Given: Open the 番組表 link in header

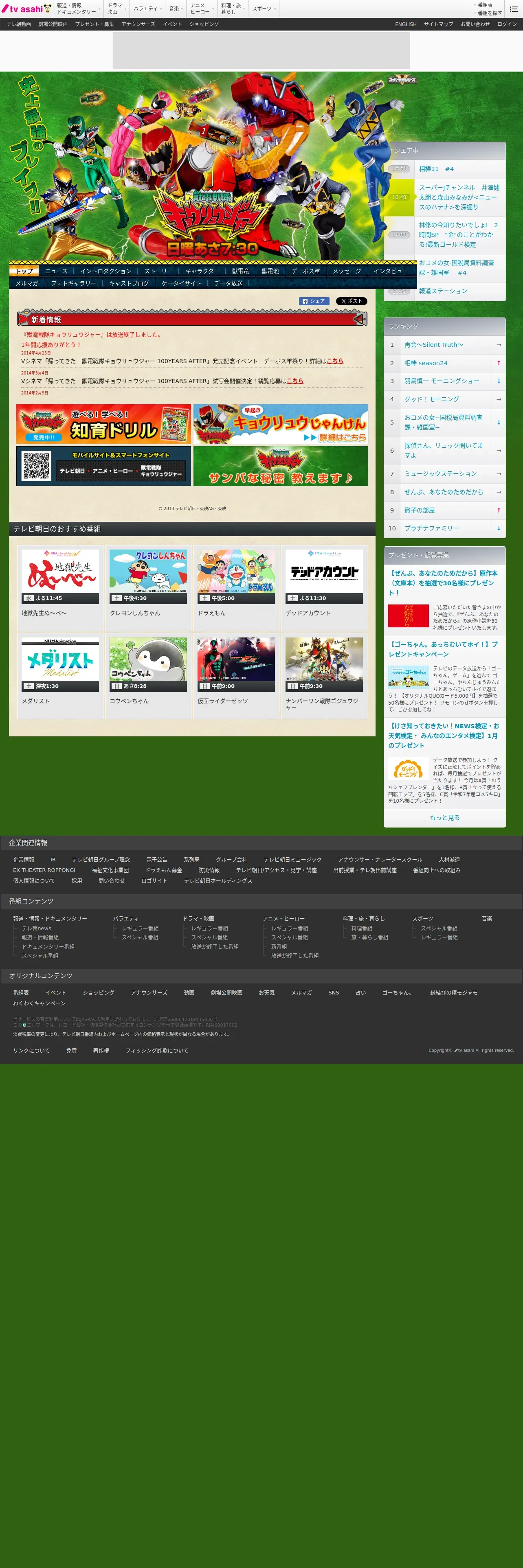Looking at the screenshot, I should pyautogui.click(x=485, y=5).
